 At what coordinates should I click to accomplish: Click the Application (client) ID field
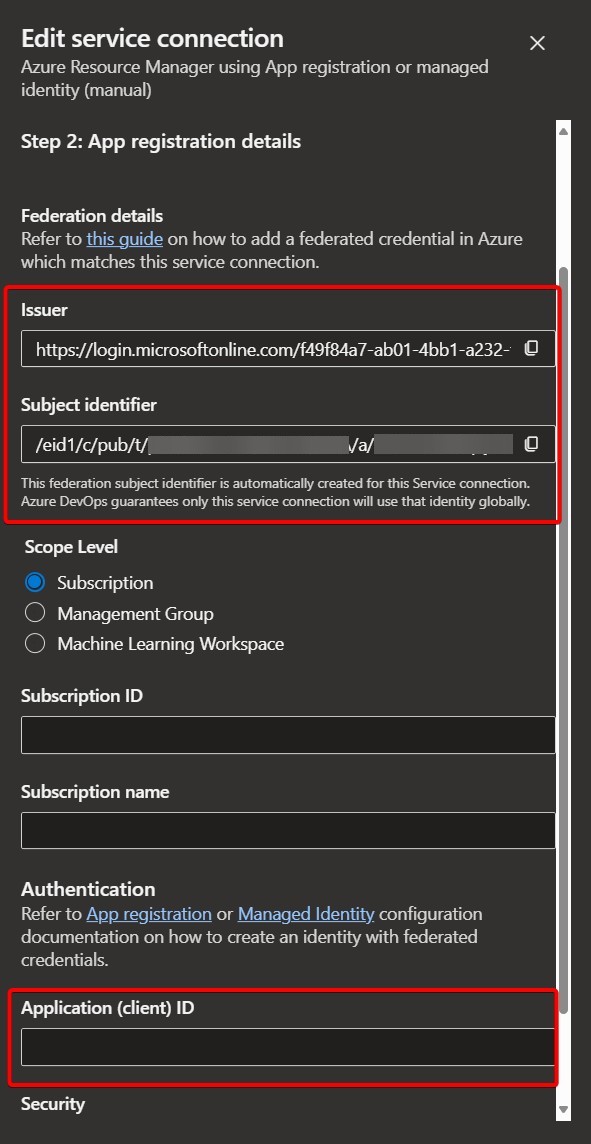click(x=288, y=1047)
